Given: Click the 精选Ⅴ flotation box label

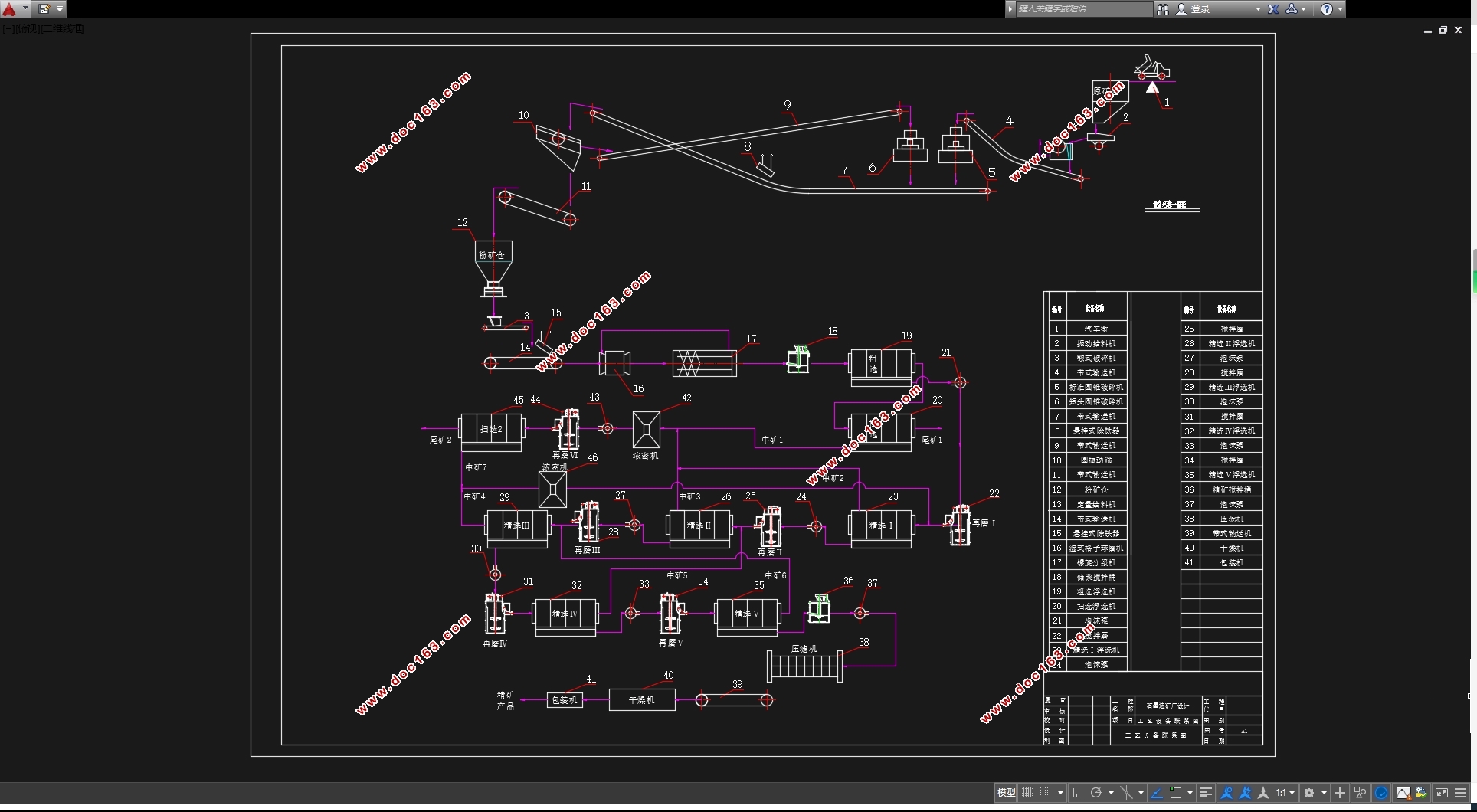Looking at the screenshot, I should point(747,614).
